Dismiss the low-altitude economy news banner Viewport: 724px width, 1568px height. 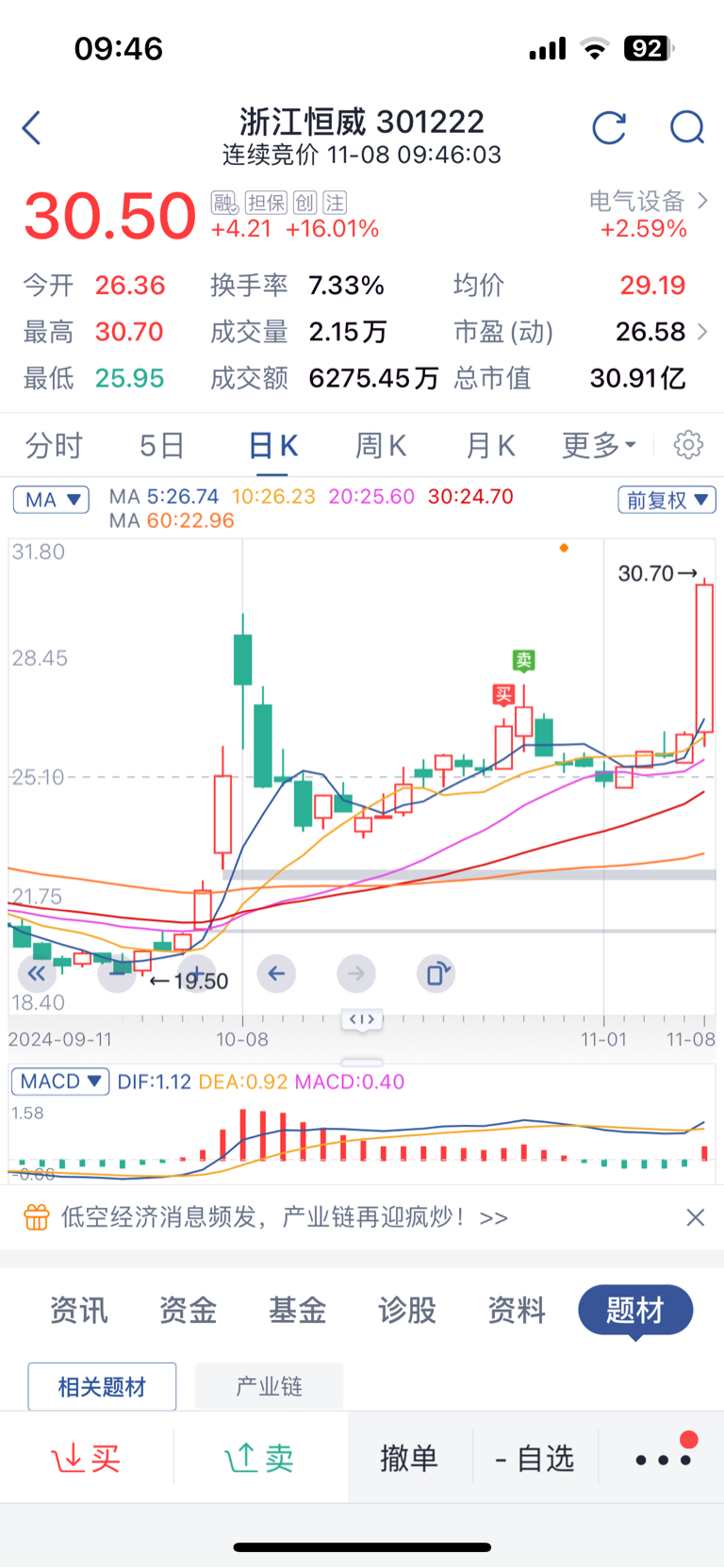(696, 1217)
